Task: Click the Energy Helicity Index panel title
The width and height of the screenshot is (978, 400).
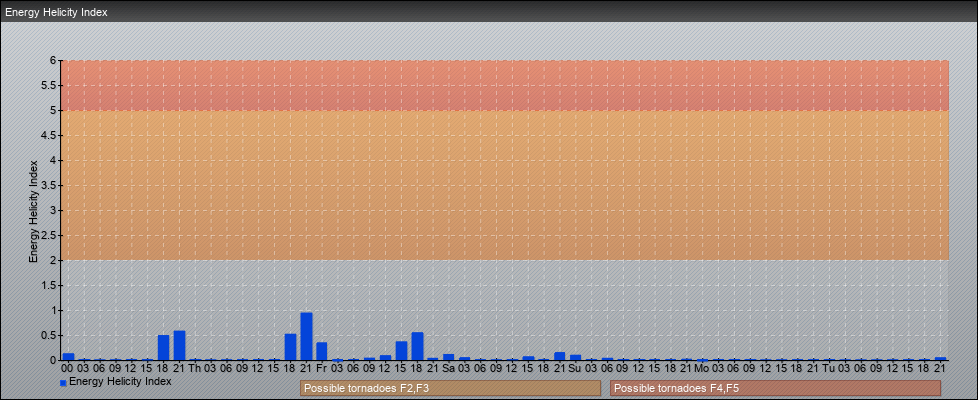Action: [56, 12]
